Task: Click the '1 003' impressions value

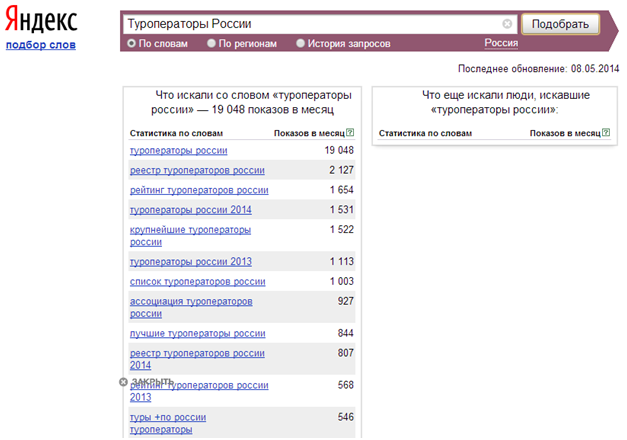Action: coord(341,281)
